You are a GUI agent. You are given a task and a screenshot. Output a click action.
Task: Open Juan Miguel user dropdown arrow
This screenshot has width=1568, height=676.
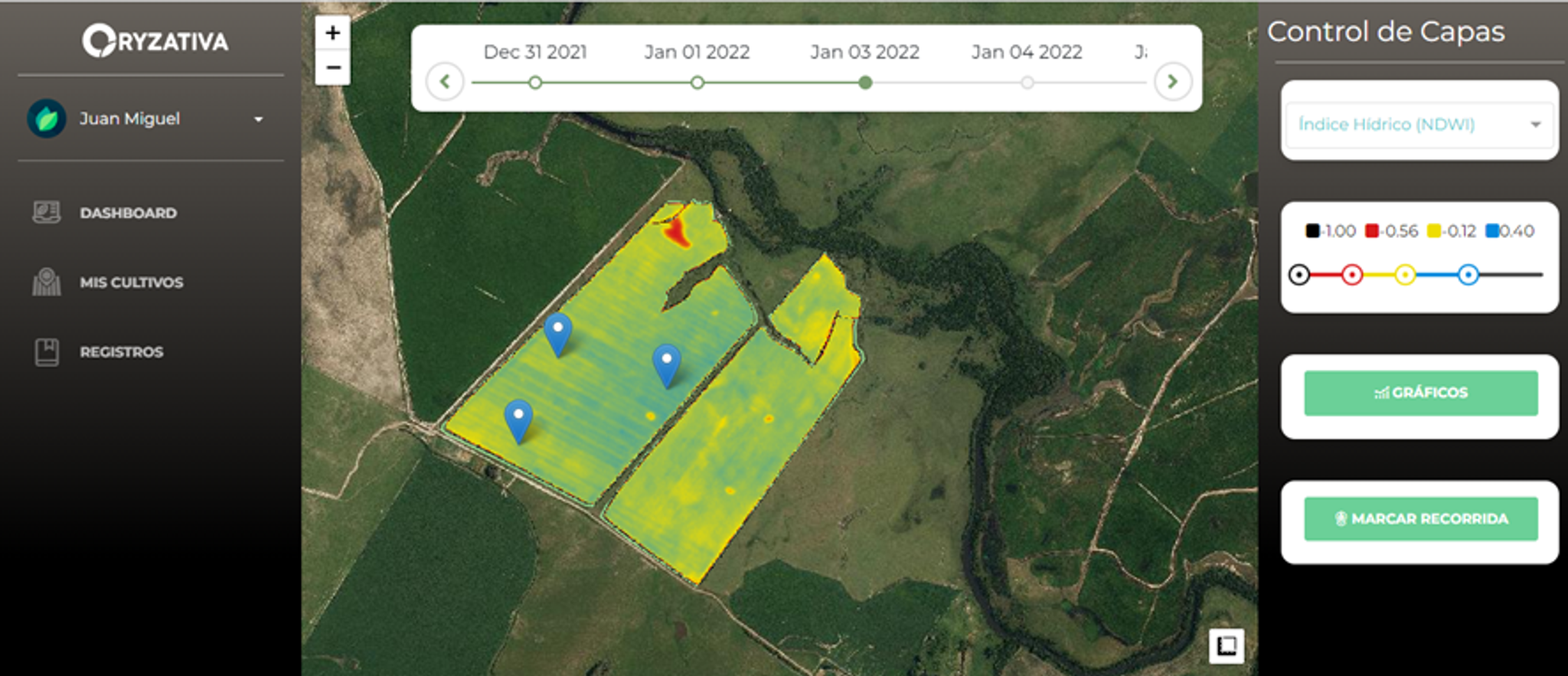(259, 119)
